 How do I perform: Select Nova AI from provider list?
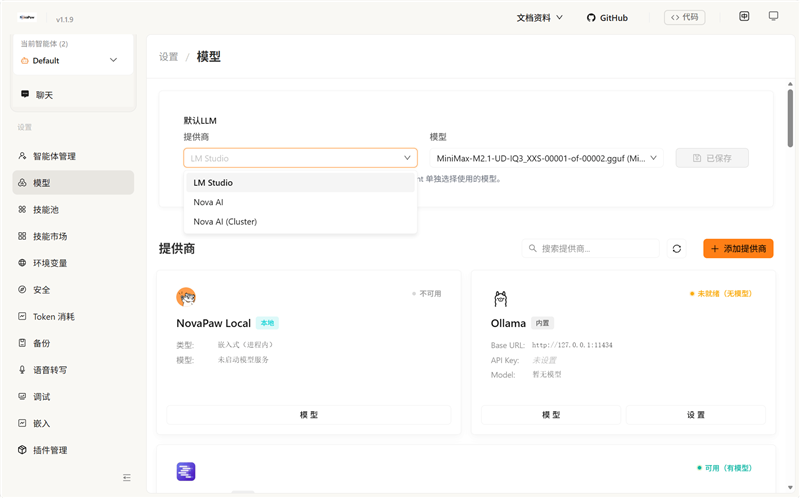pos(301,202)
